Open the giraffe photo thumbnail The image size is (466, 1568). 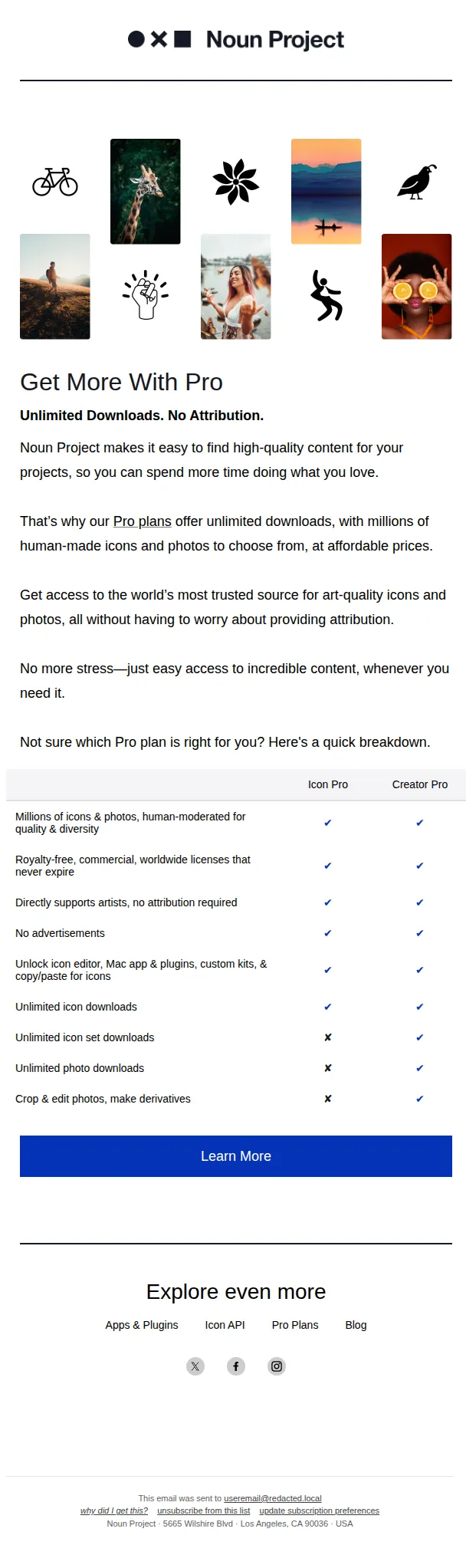click(x=146, y=192)
